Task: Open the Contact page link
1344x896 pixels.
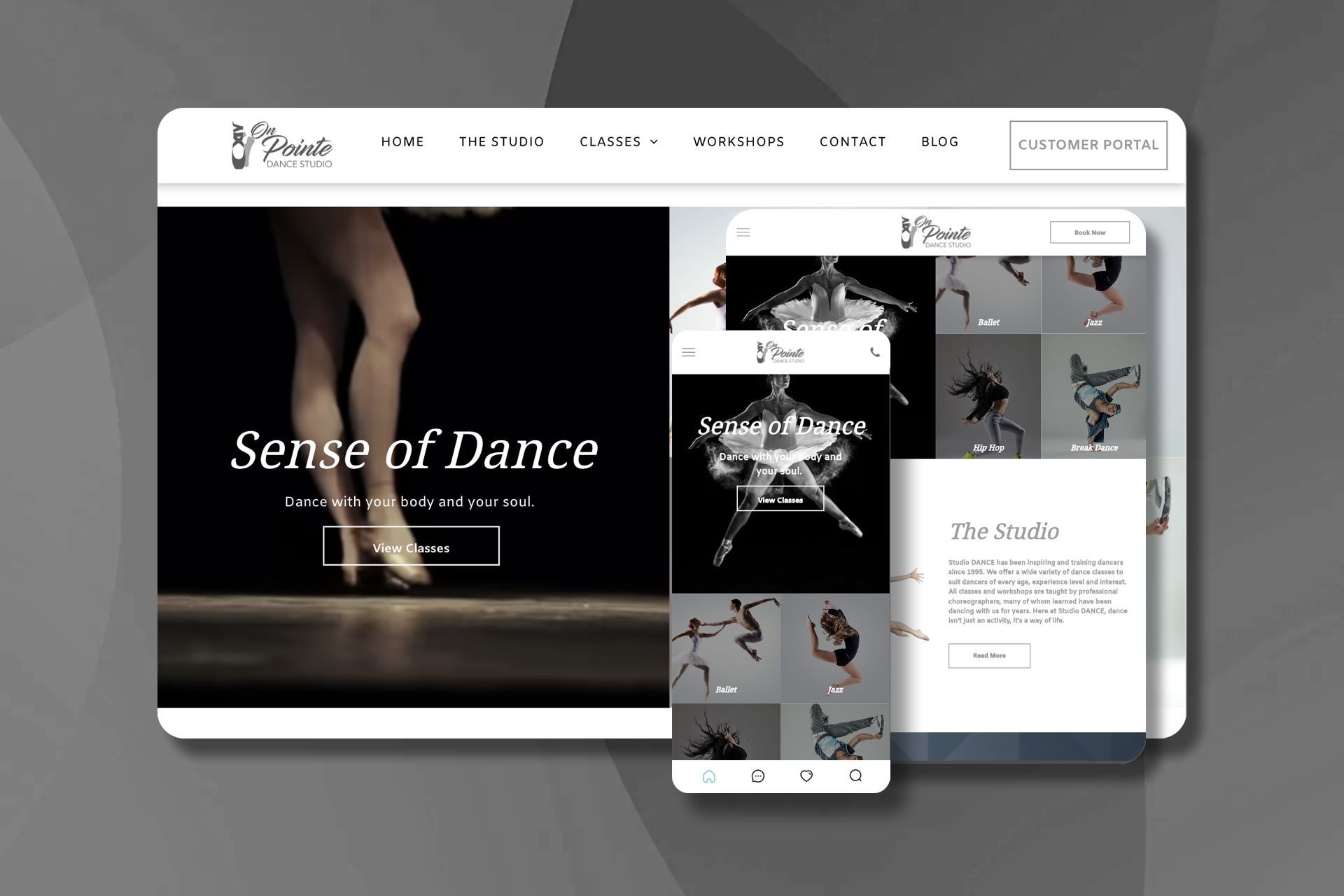Action: 853,142
